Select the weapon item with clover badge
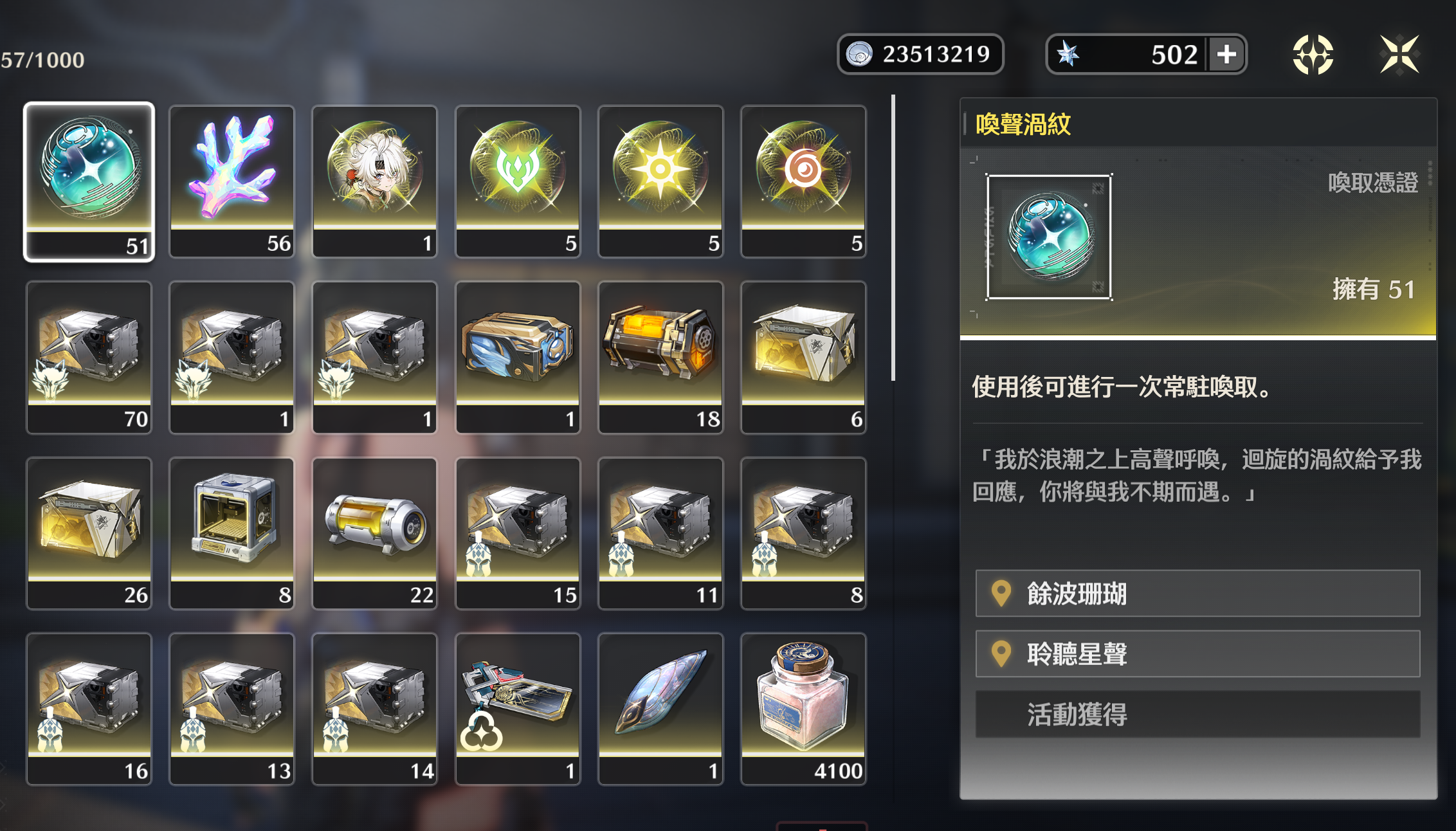The width and height of the screenshot is (1456, 831). coord(518,709)
